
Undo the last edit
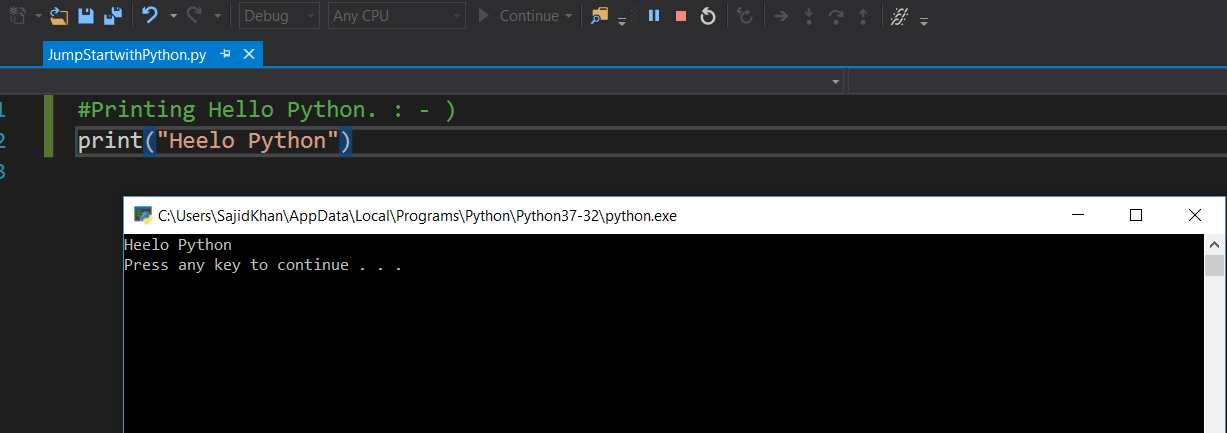coord(150,16)
